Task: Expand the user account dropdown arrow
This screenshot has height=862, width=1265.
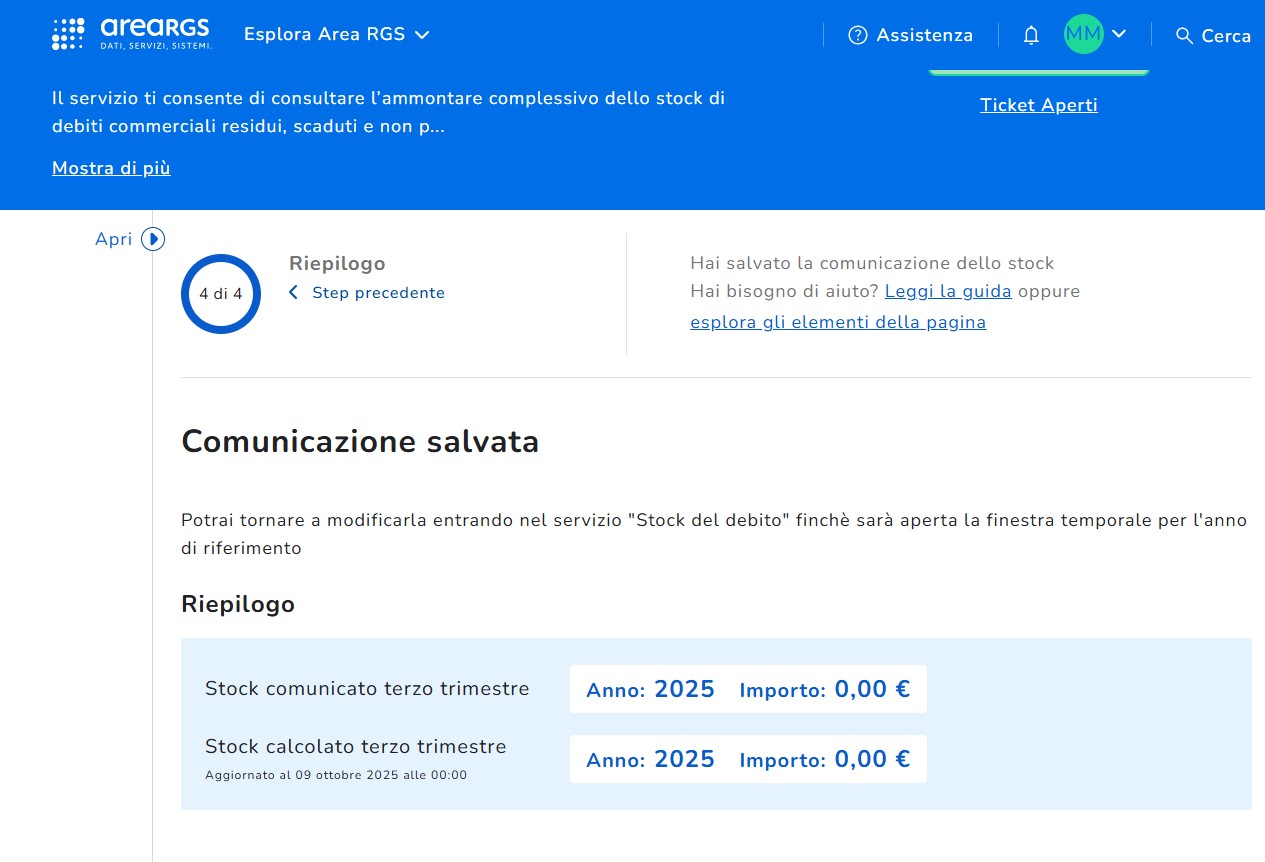Action: tap(1119, 34)
